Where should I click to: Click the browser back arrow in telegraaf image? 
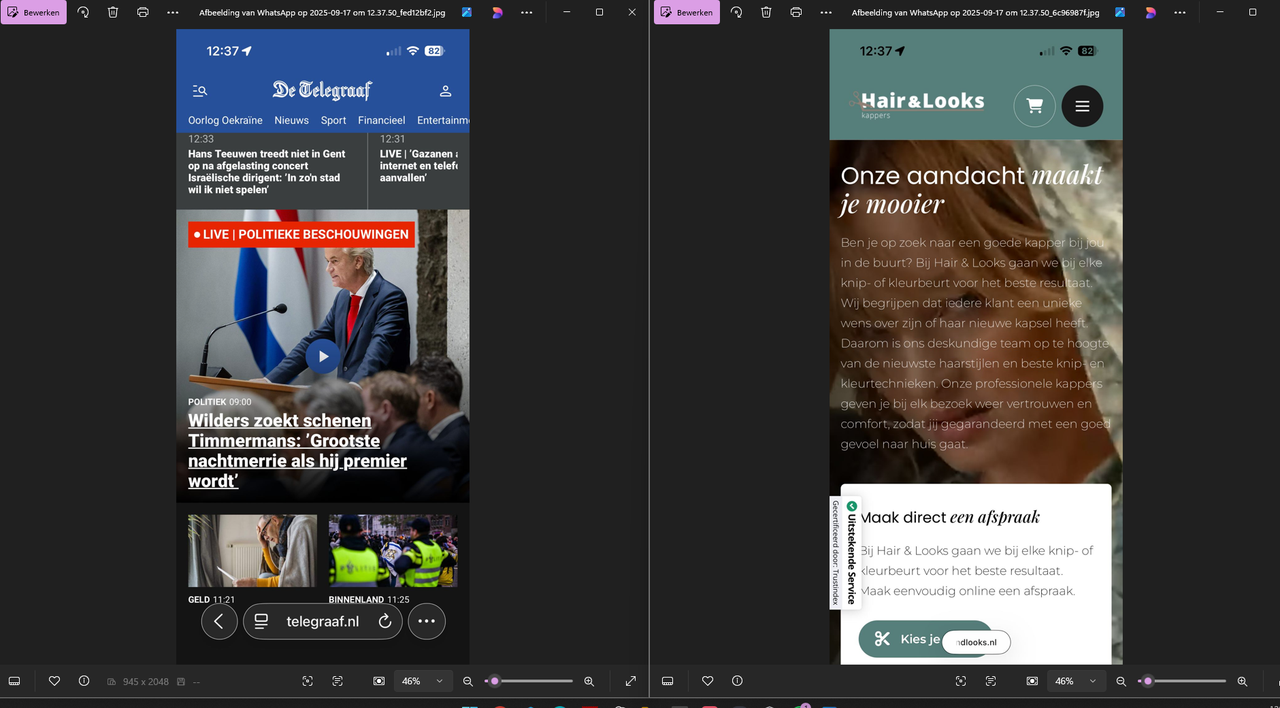pos(219,621)
